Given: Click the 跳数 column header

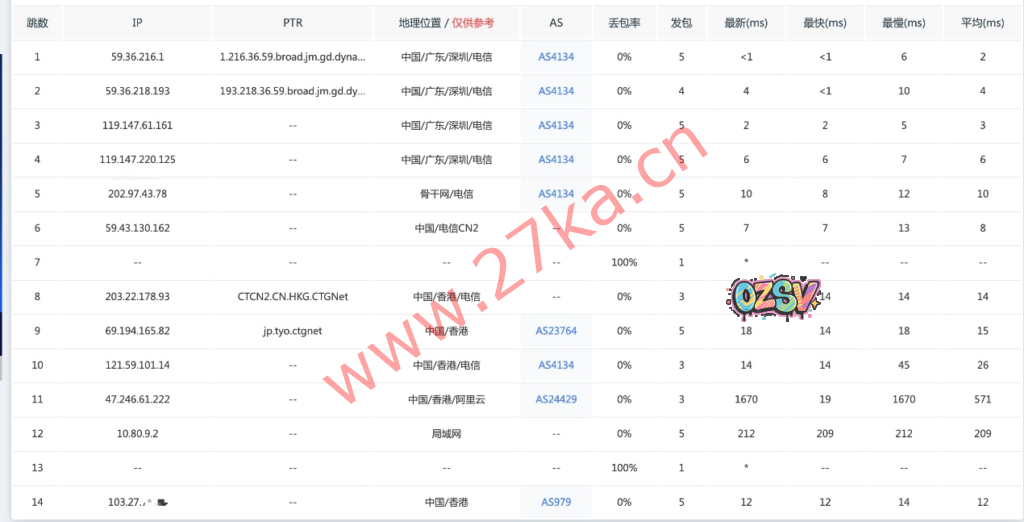Looking at the screenshot, I should coord(37,23).
